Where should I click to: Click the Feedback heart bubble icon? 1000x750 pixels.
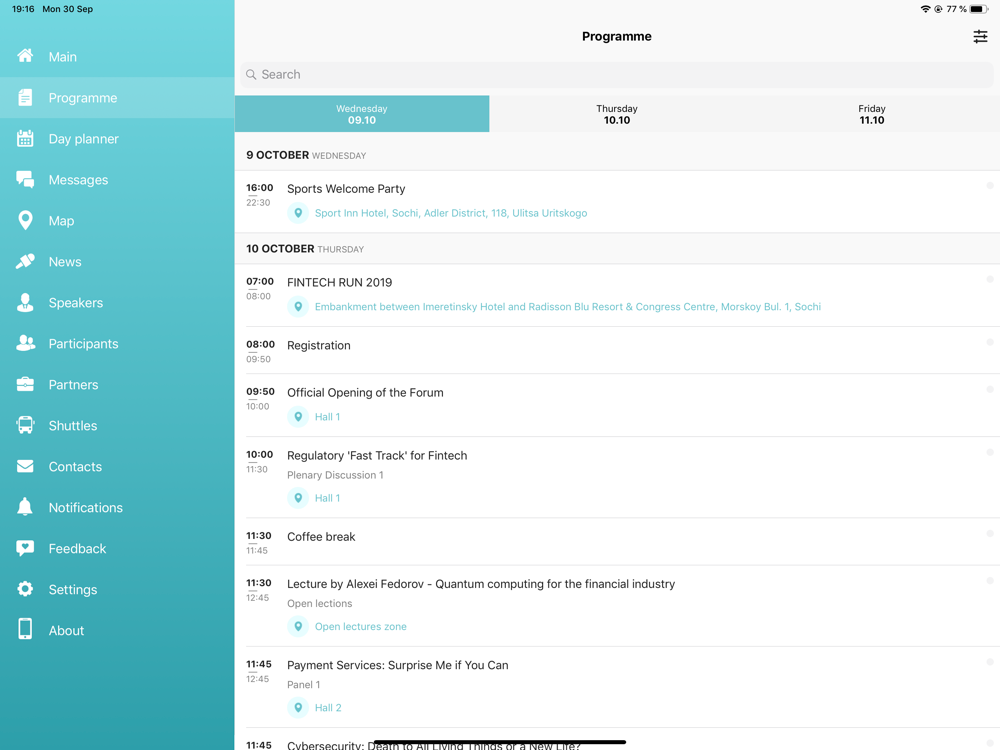25,548
